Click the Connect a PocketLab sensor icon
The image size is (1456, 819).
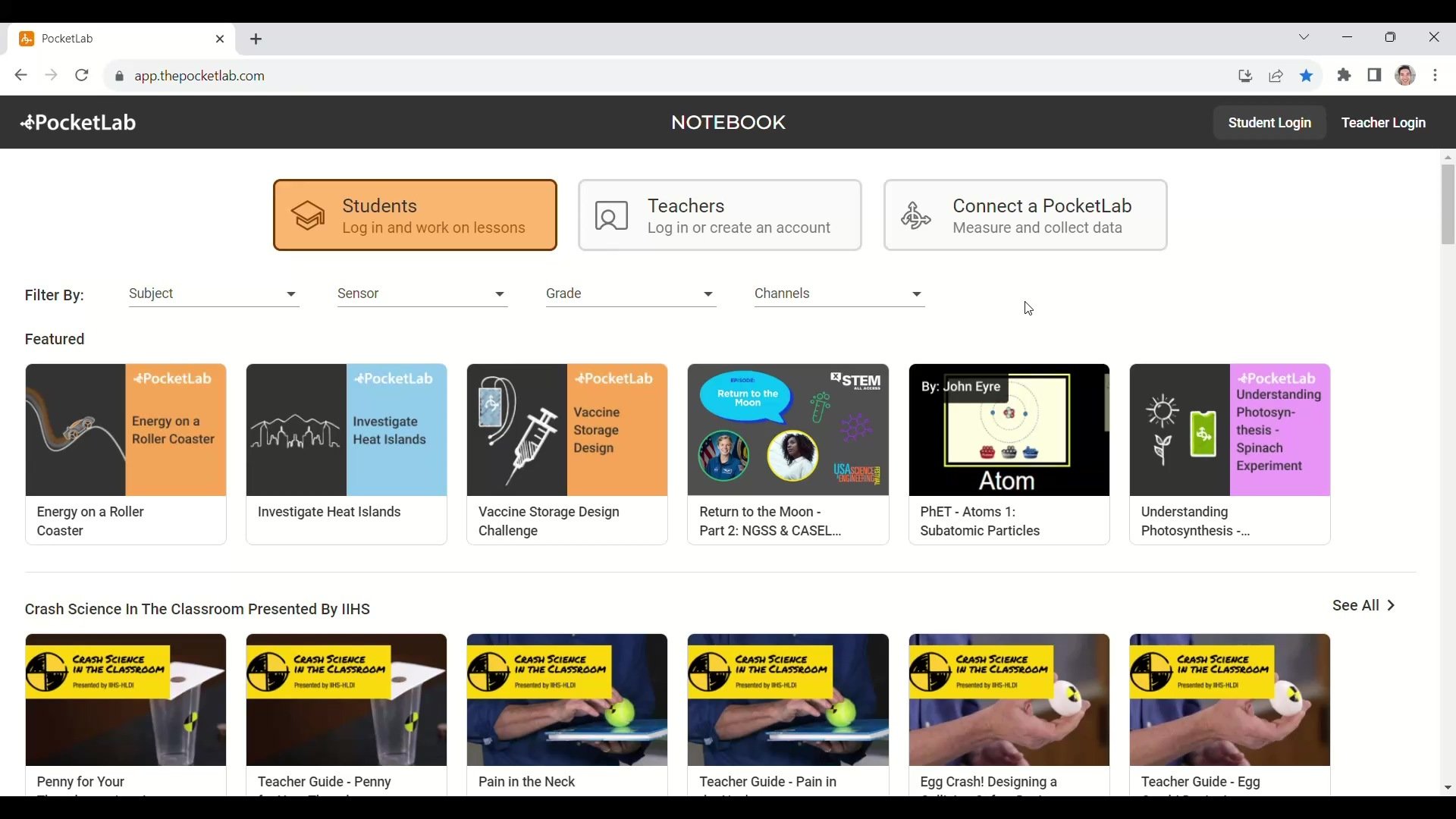[x=916, y=216]
